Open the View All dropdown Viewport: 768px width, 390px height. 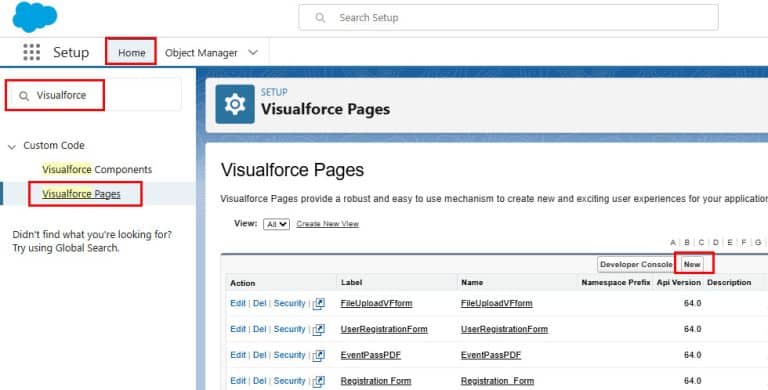click(276, 224)
